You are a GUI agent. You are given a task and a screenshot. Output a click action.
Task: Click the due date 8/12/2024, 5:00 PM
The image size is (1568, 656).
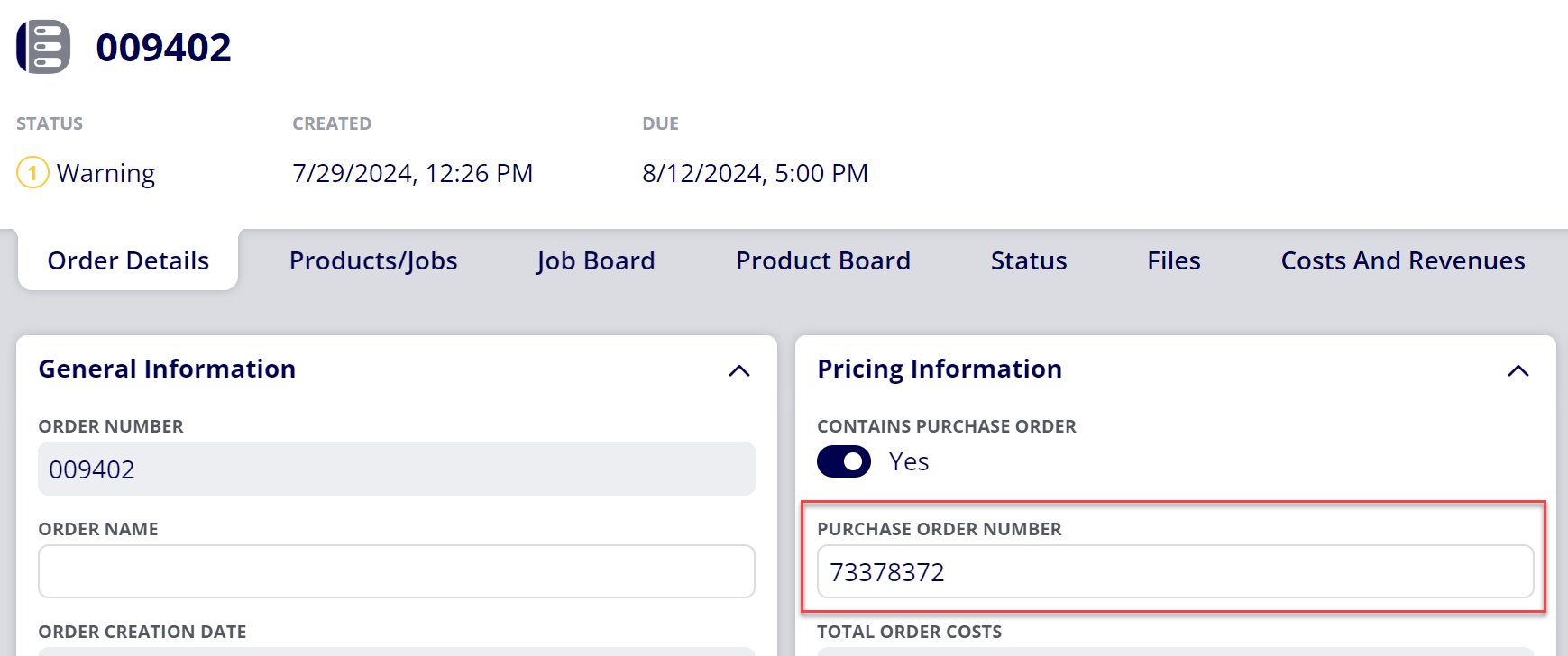[755, 173]
